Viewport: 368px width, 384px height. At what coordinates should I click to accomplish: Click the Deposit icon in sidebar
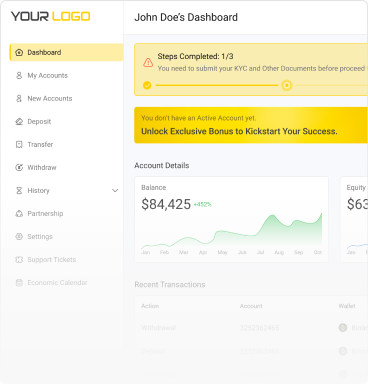(19, 121)
